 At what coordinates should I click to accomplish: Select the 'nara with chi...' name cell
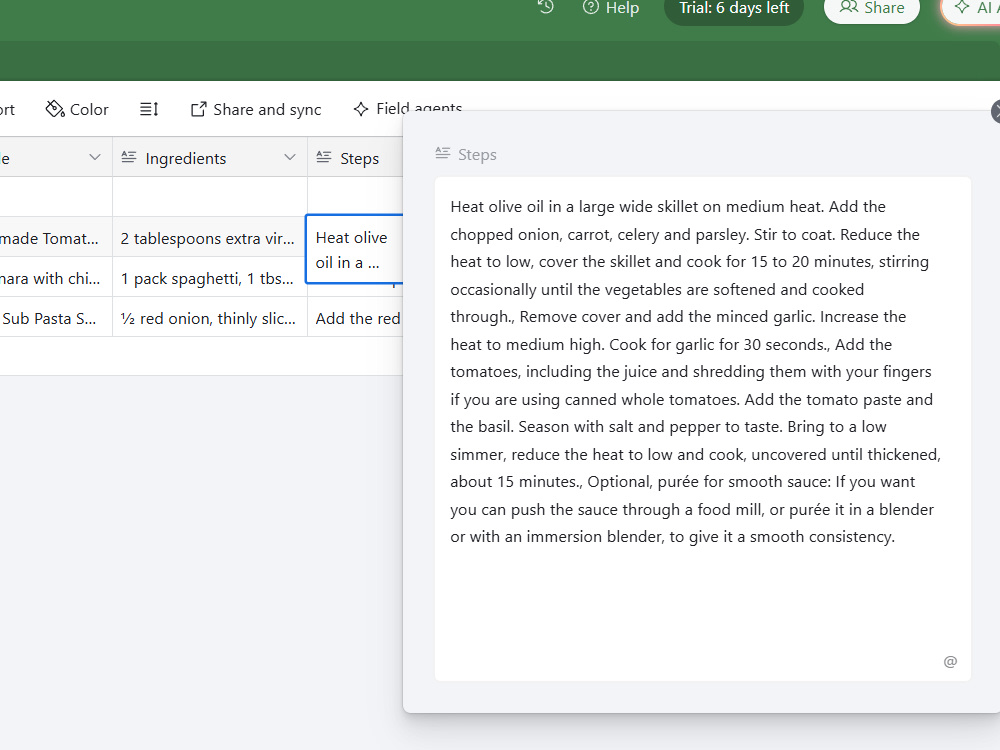pyautogui.click(x=56, y=279)
